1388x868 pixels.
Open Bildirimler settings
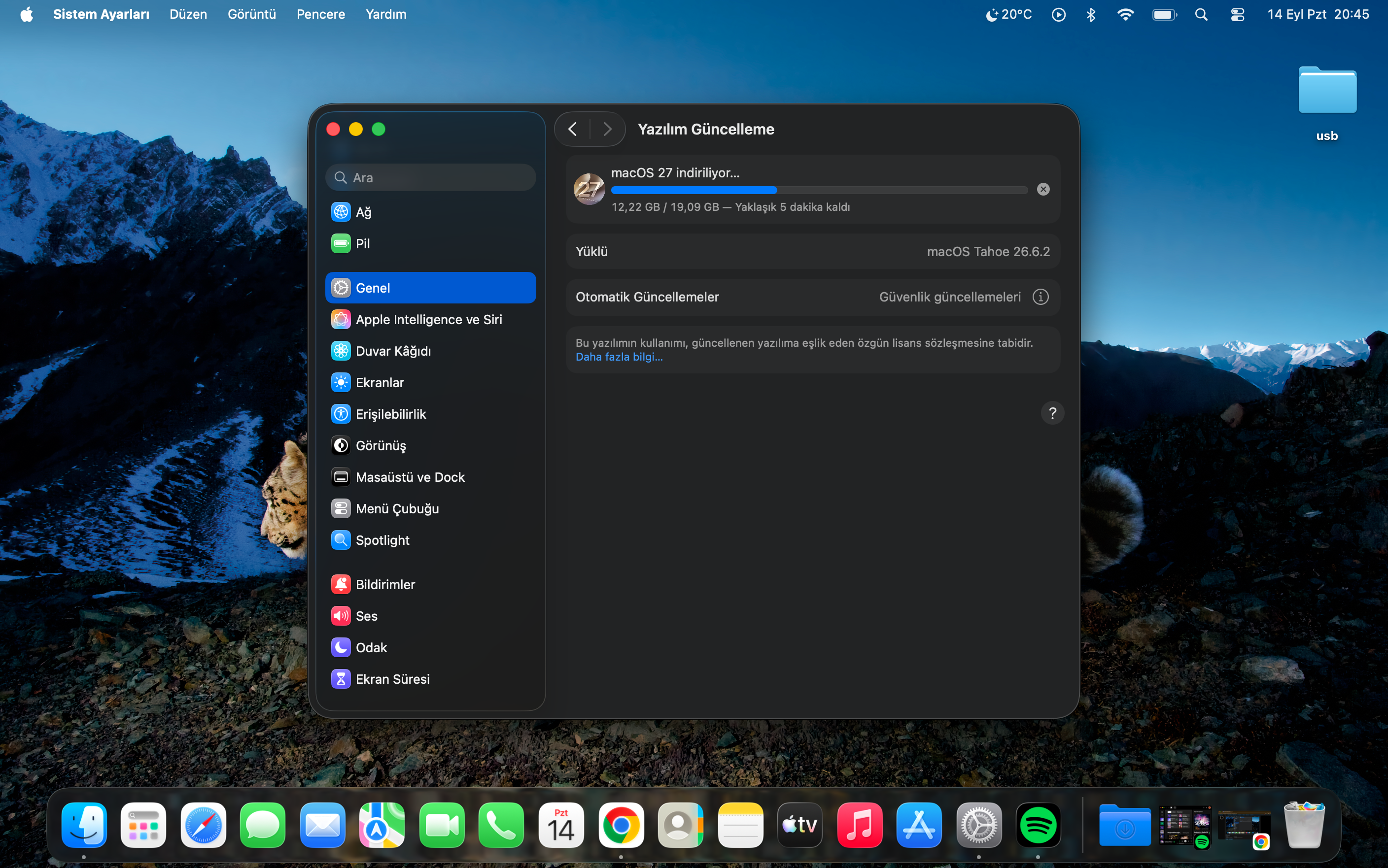430,584
